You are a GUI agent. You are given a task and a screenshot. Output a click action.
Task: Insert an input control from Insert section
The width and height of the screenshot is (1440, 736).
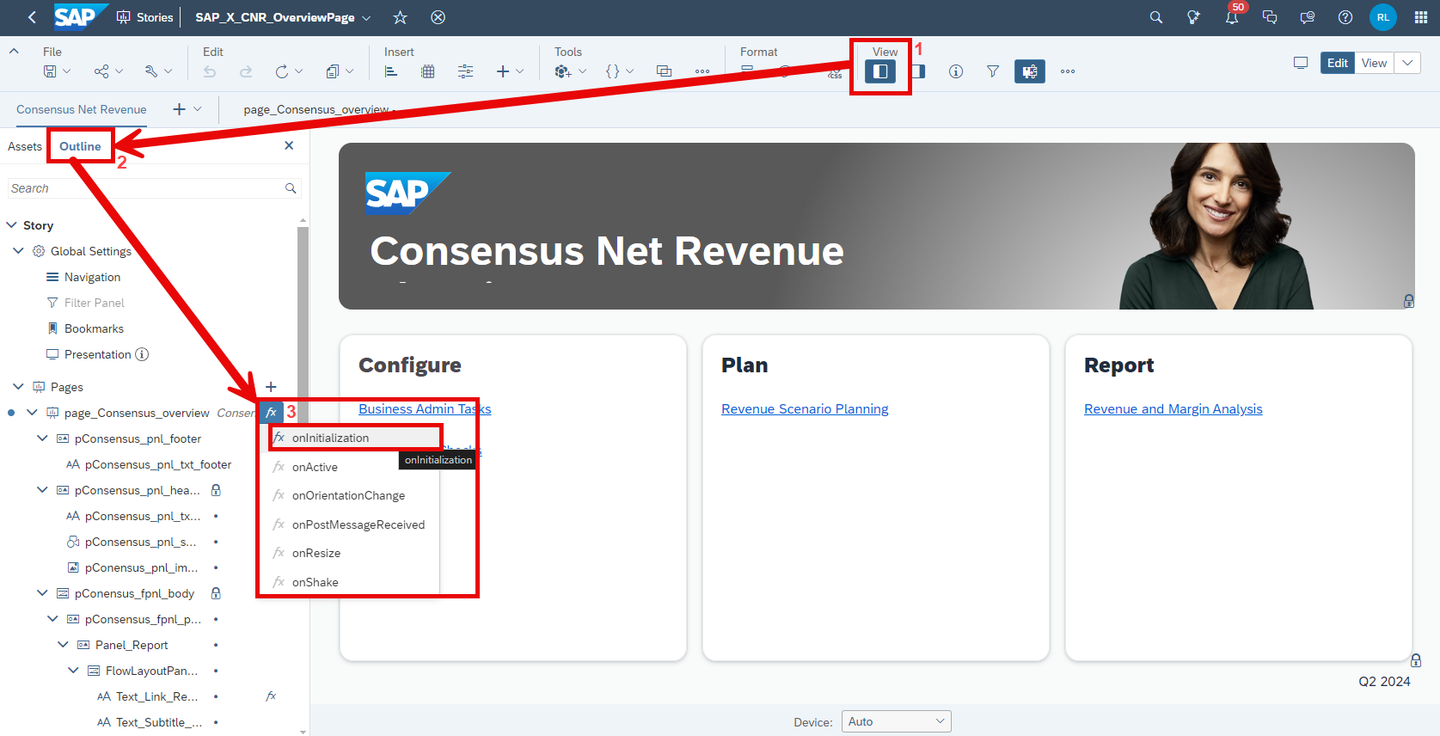click(466, 71)
